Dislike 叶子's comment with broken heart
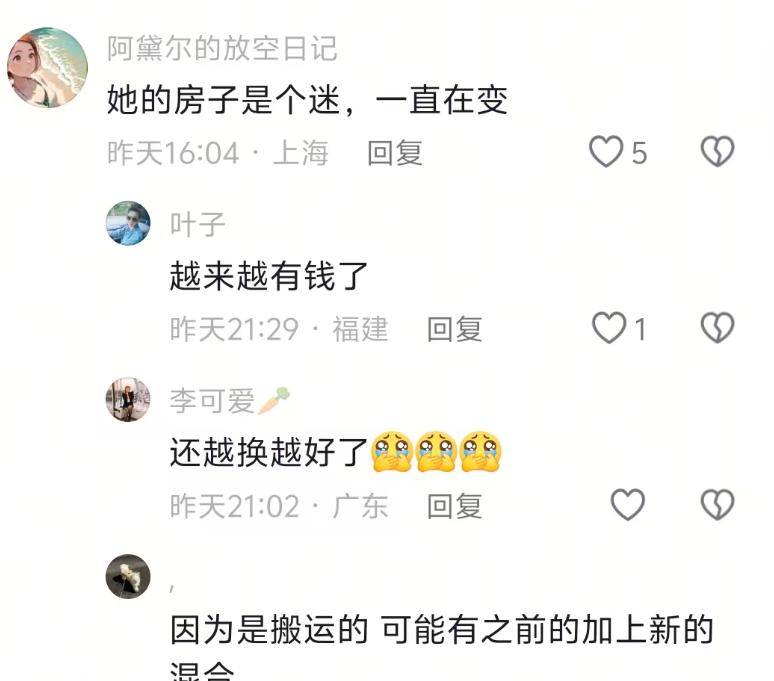 (717, 328)
